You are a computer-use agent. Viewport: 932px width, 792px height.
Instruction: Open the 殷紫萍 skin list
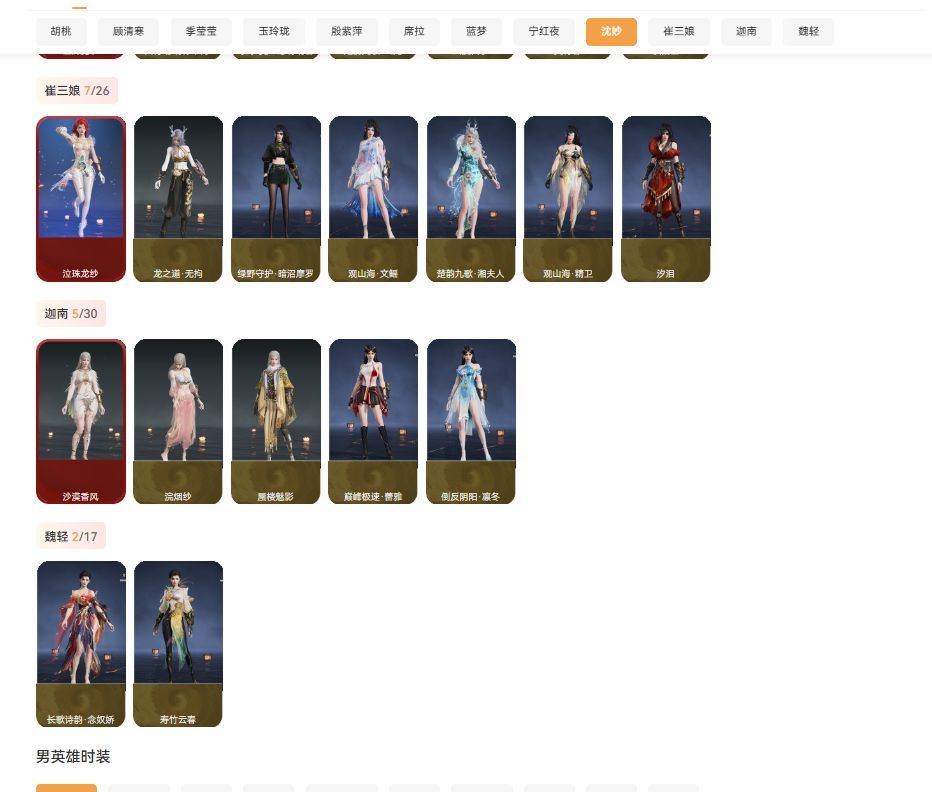coord(346,31)
